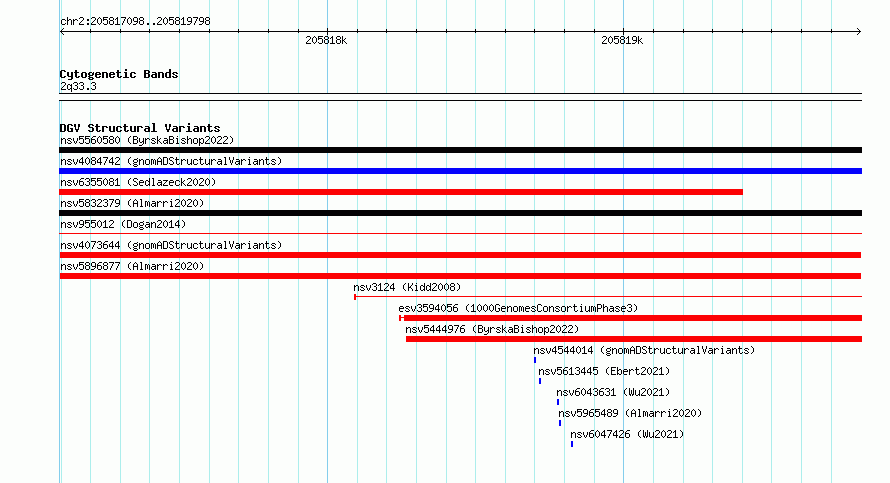The width and height of the screenshot is (890, 483).
Task: Select the red nsv4073644 variant bar
Action: [460, 255]
